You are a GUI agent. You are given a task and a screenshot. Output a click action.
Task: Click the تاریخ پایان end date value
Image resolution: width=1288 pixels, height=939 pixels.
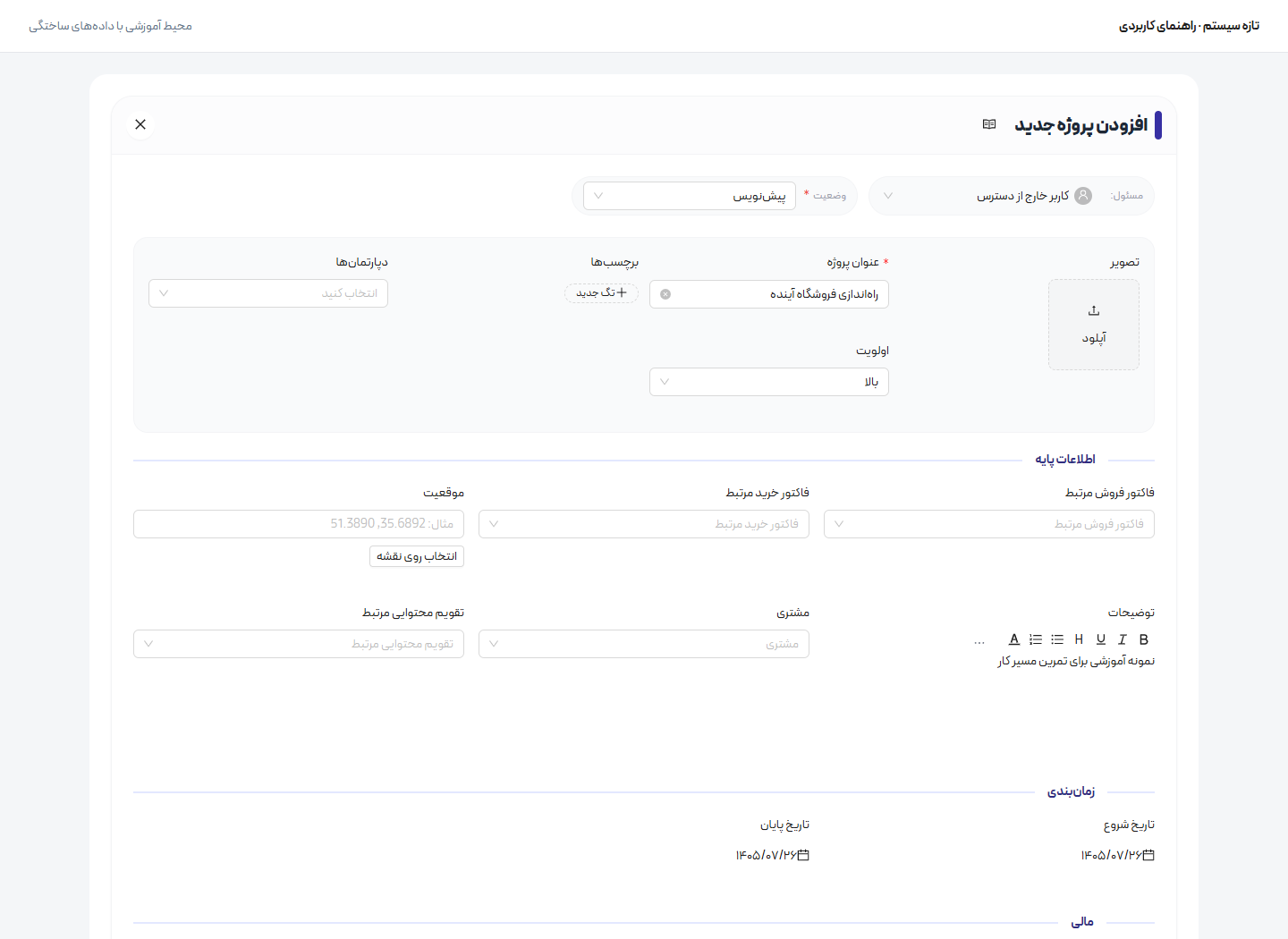(x=766, y=855)
